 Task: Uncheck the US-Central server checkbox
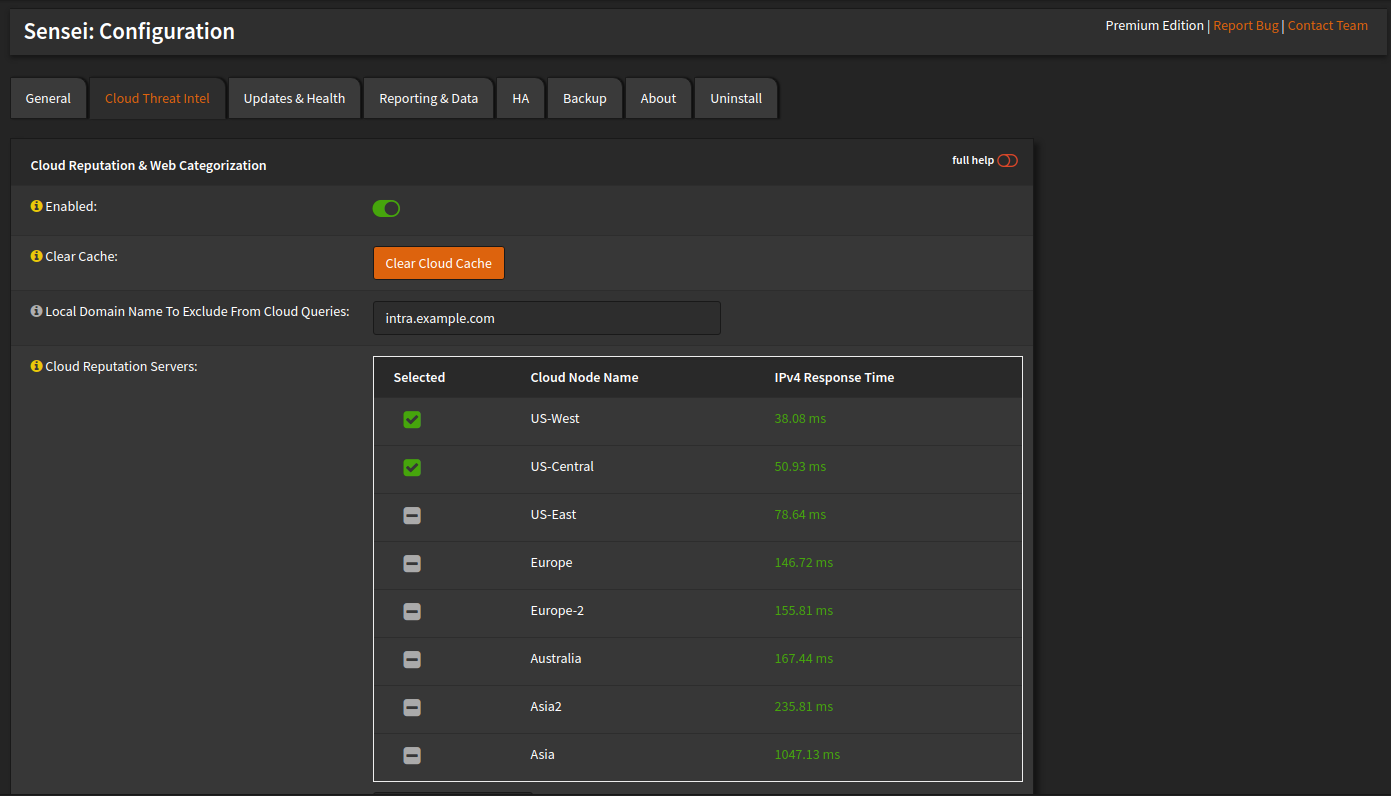[412, 468]
